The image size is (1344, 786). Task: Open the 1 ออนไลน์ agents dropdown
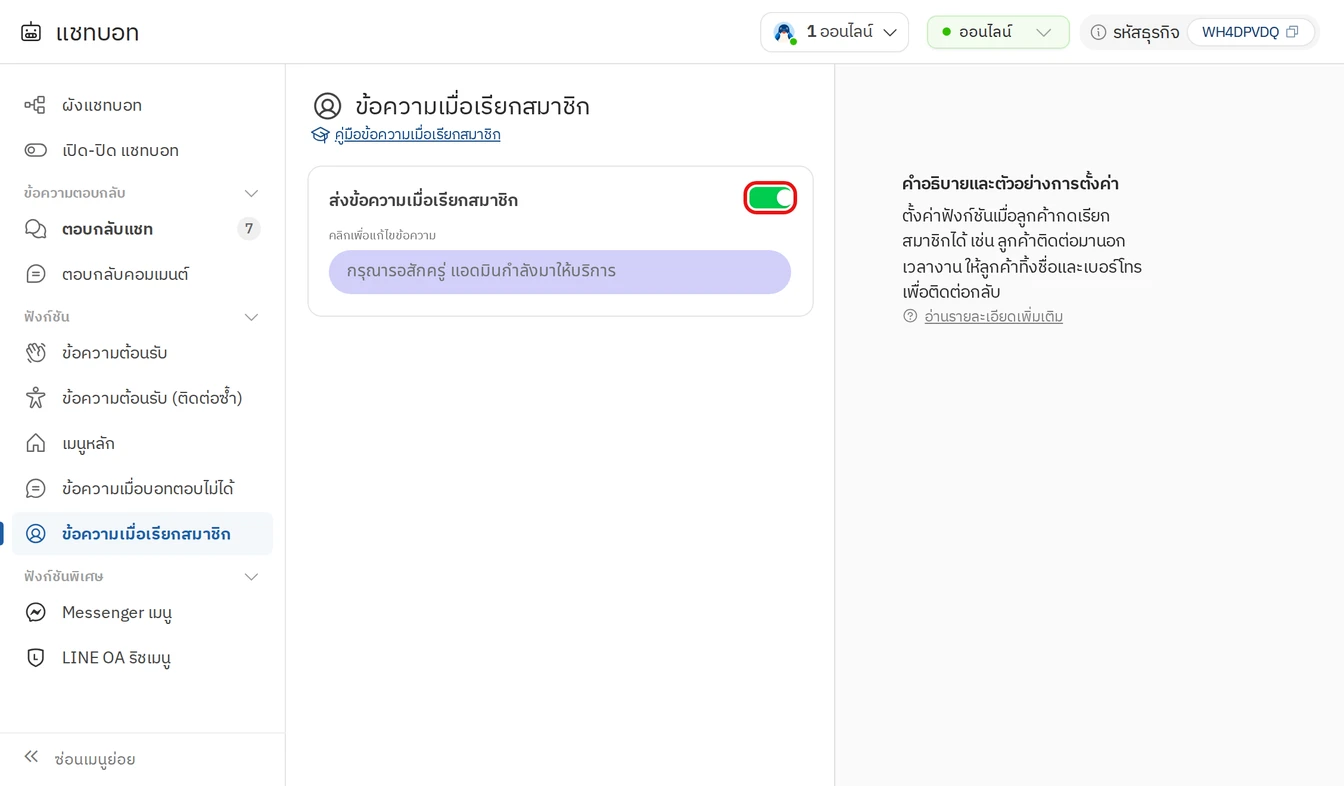tap(834, 32)
